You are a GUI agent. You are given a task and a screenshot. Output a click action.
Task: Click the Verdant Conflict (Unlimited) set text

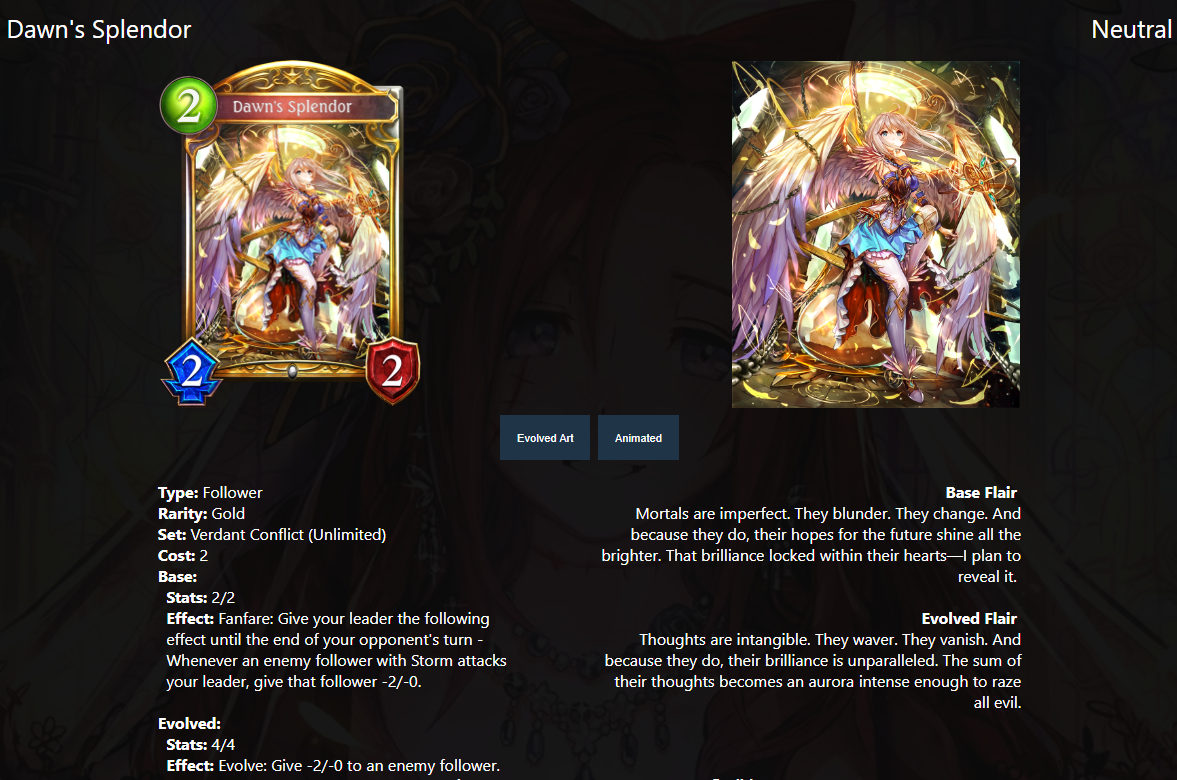tap(288, 535)
